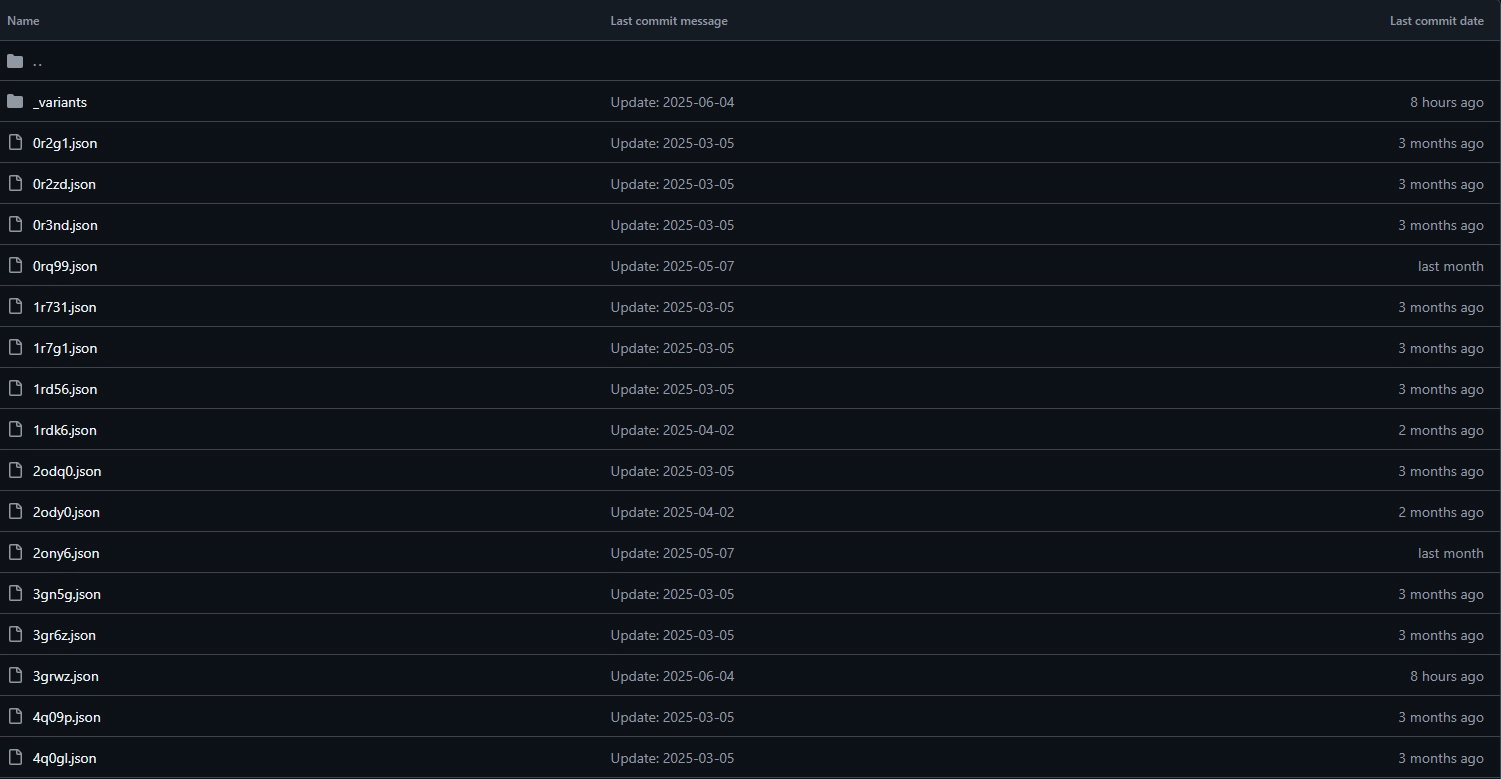Click the file icon next to 0r2g1.json

point(14,143)
